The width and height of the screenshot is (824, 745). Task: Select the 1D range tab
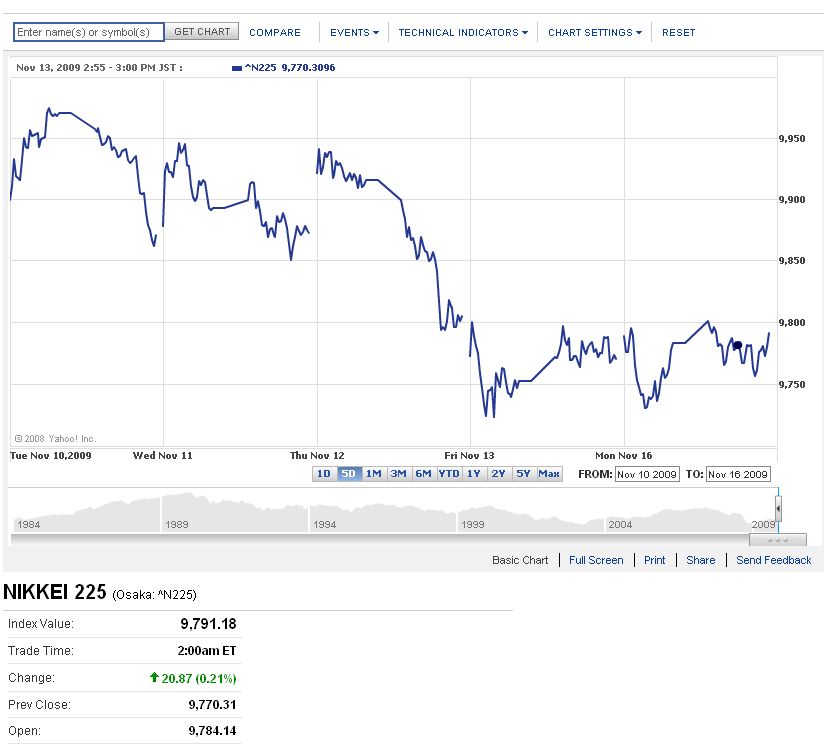click(x=324, y=474)
